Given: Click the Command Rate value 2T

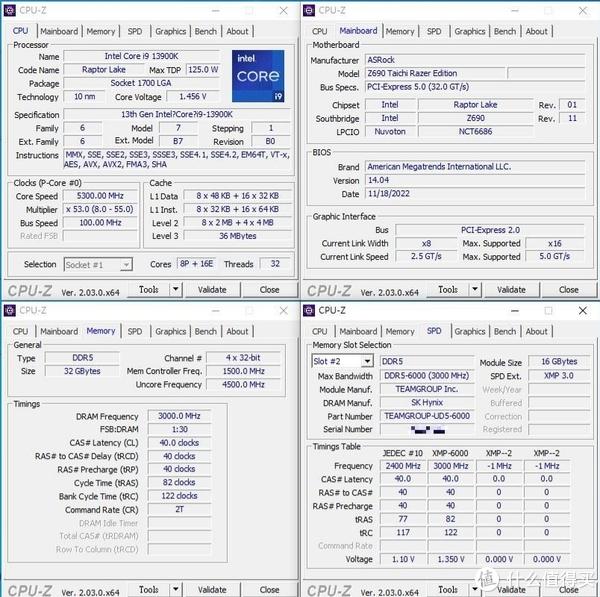Looking at the screenshot, I should [179, 509].
